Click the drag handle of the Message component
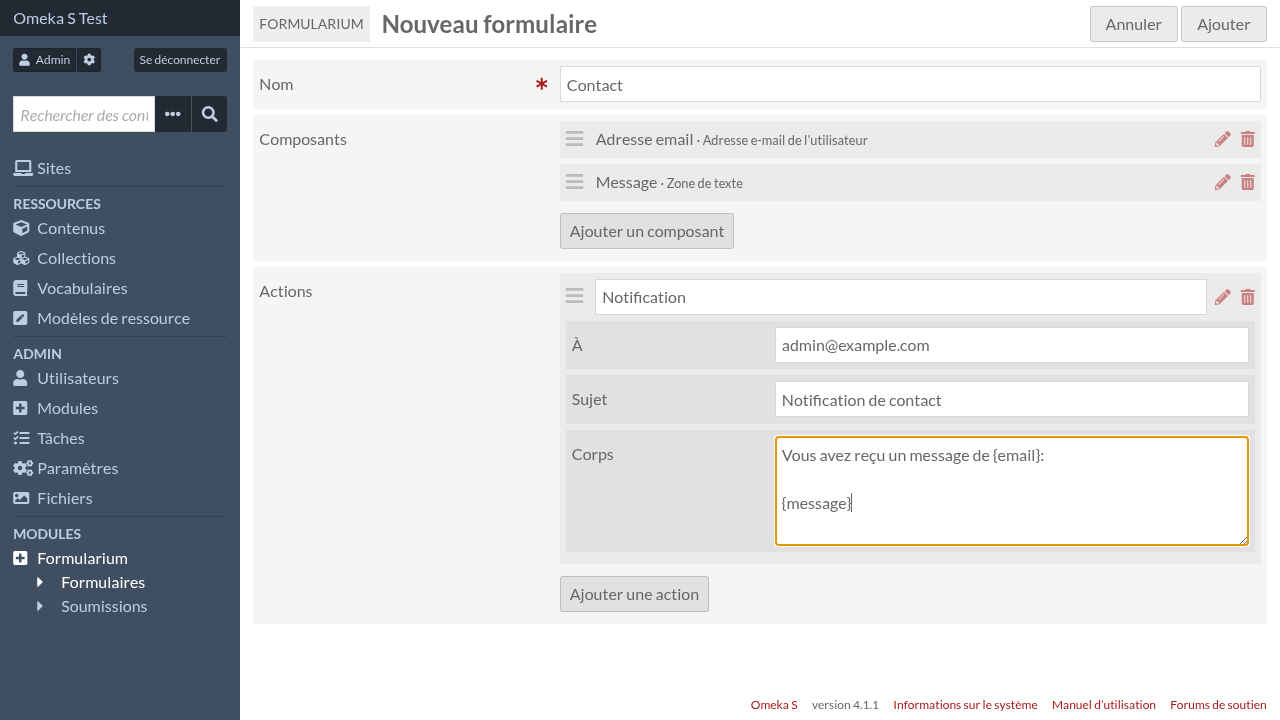Screen dimensions: 1280x720 click(x=574, y=182)
